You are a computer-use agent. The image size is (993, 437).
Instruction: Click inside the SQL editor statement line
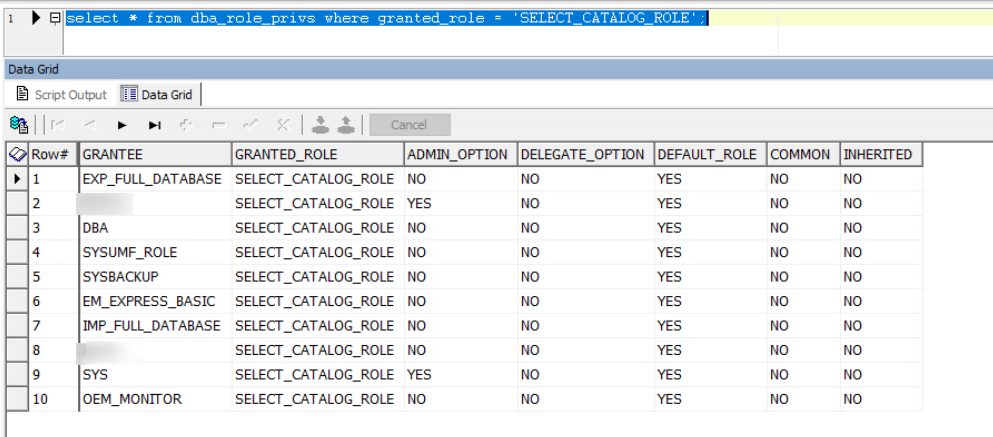click(386, 19)
